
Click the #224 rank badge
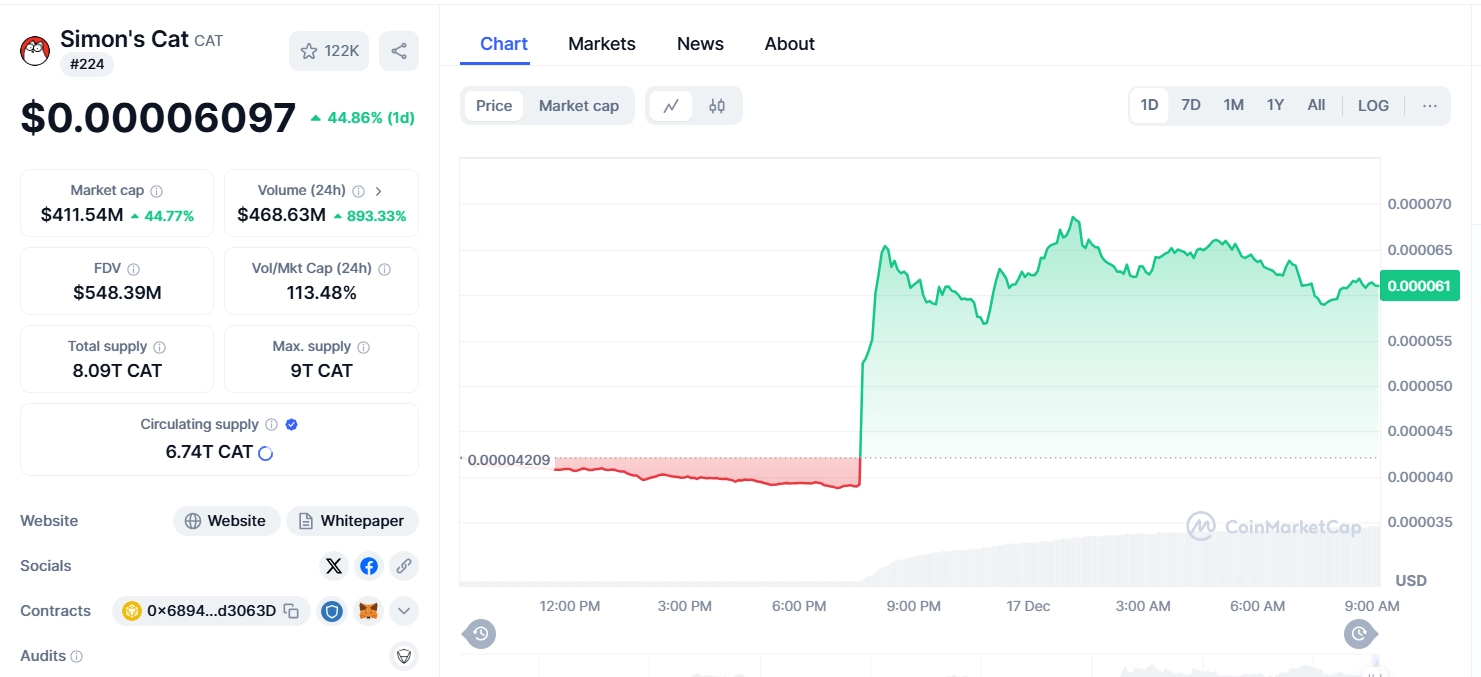tap(87, 65)
